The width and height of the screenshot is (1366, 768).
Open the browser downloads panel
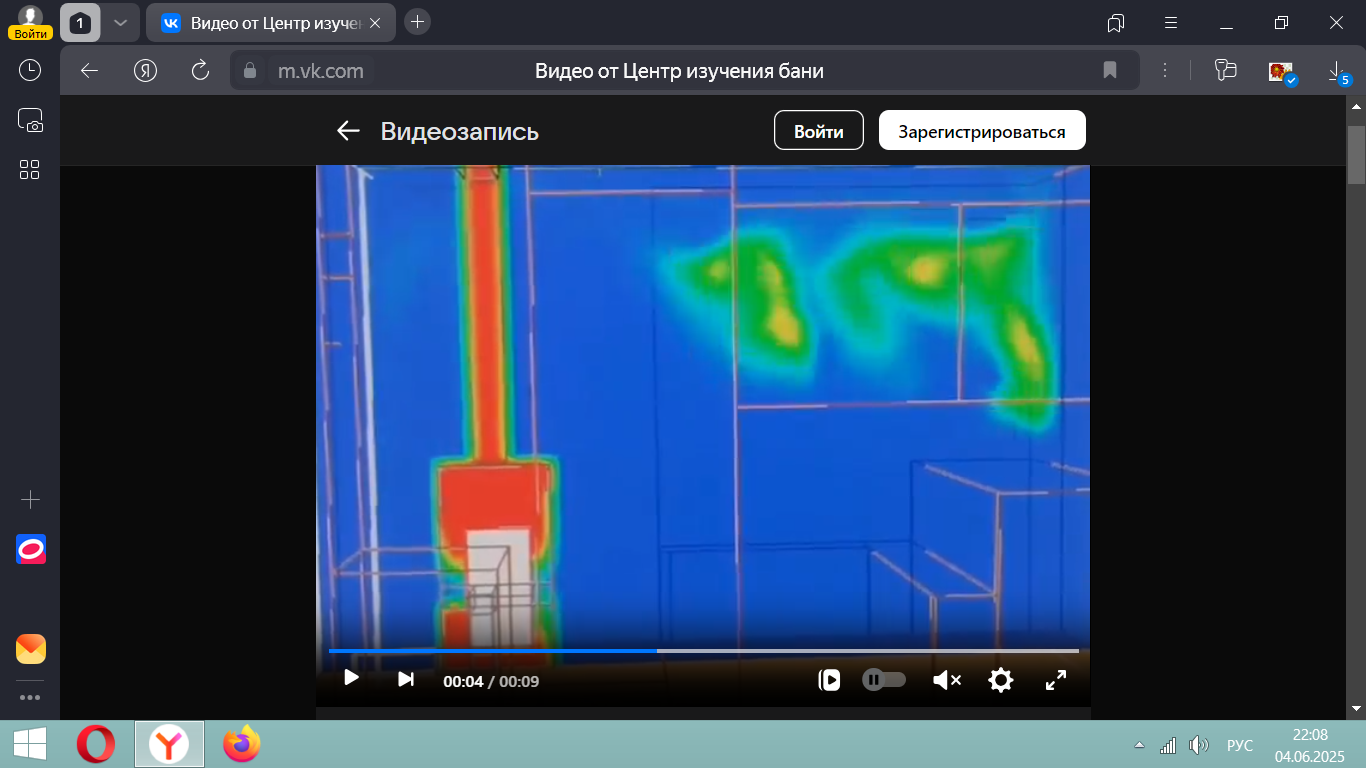1336,70
